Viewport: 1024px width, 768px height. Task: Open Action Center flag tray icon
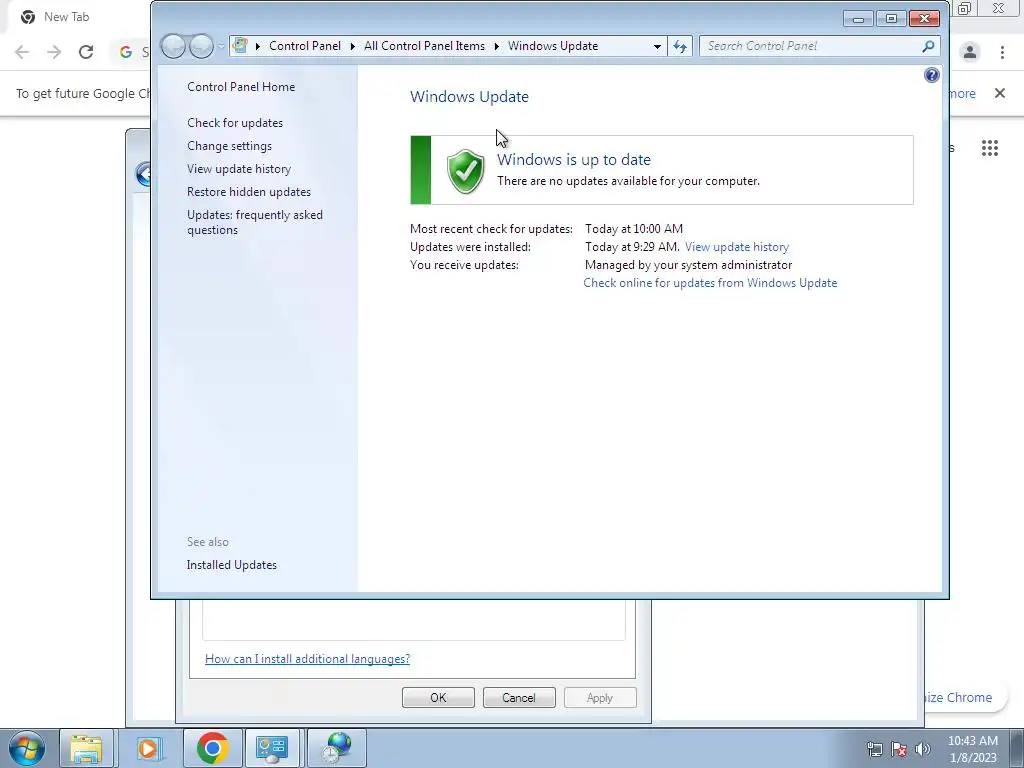pyautogui.click(x=899, y=749)
